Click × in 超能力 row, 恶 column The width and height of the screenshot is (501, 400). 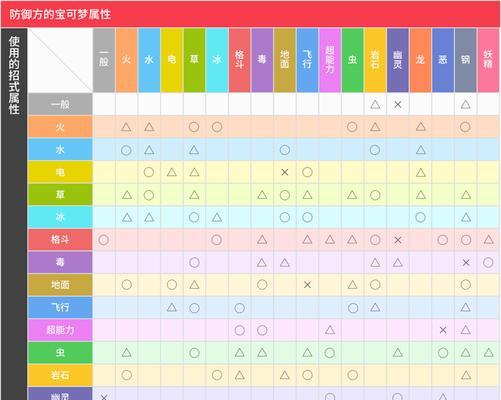pyautogui.click(x=443, y=330)
